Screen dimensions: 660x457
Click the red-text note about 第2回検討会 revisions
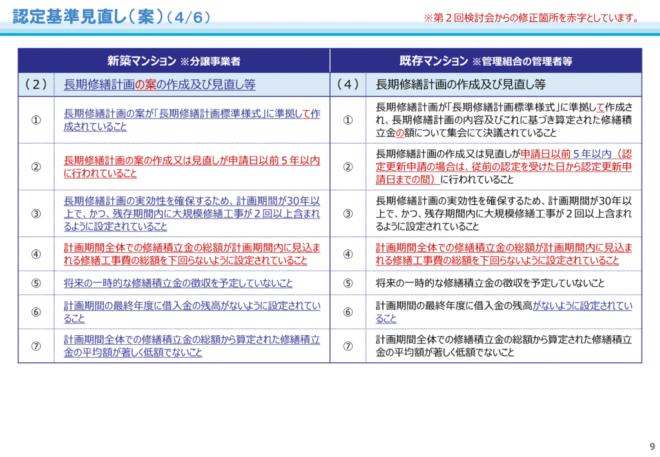[x=529, y=19]
